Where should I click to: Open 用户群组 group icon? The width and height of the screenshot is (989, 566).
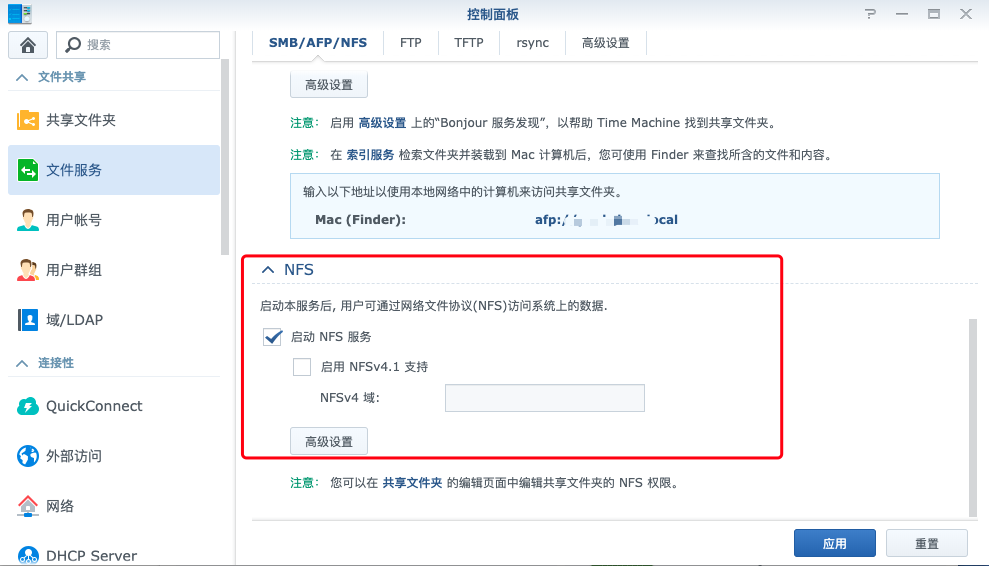coord(28,270)
